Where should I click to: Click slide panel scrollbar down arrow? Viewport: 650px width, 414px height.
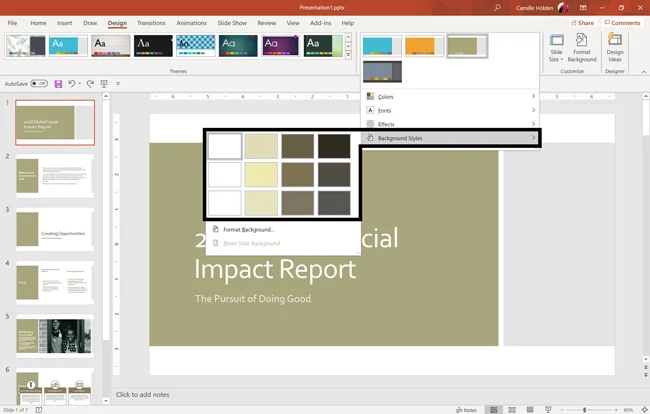pyautogui.click(x=106, y=401)
